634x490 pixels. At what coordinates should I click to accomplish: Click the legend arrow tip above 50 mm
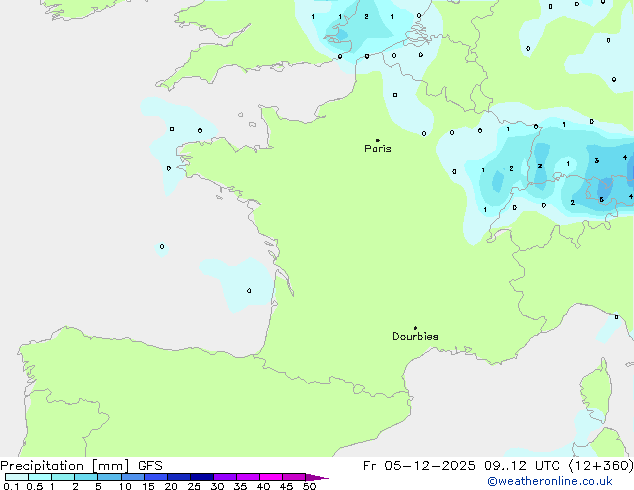pos(317,477)
